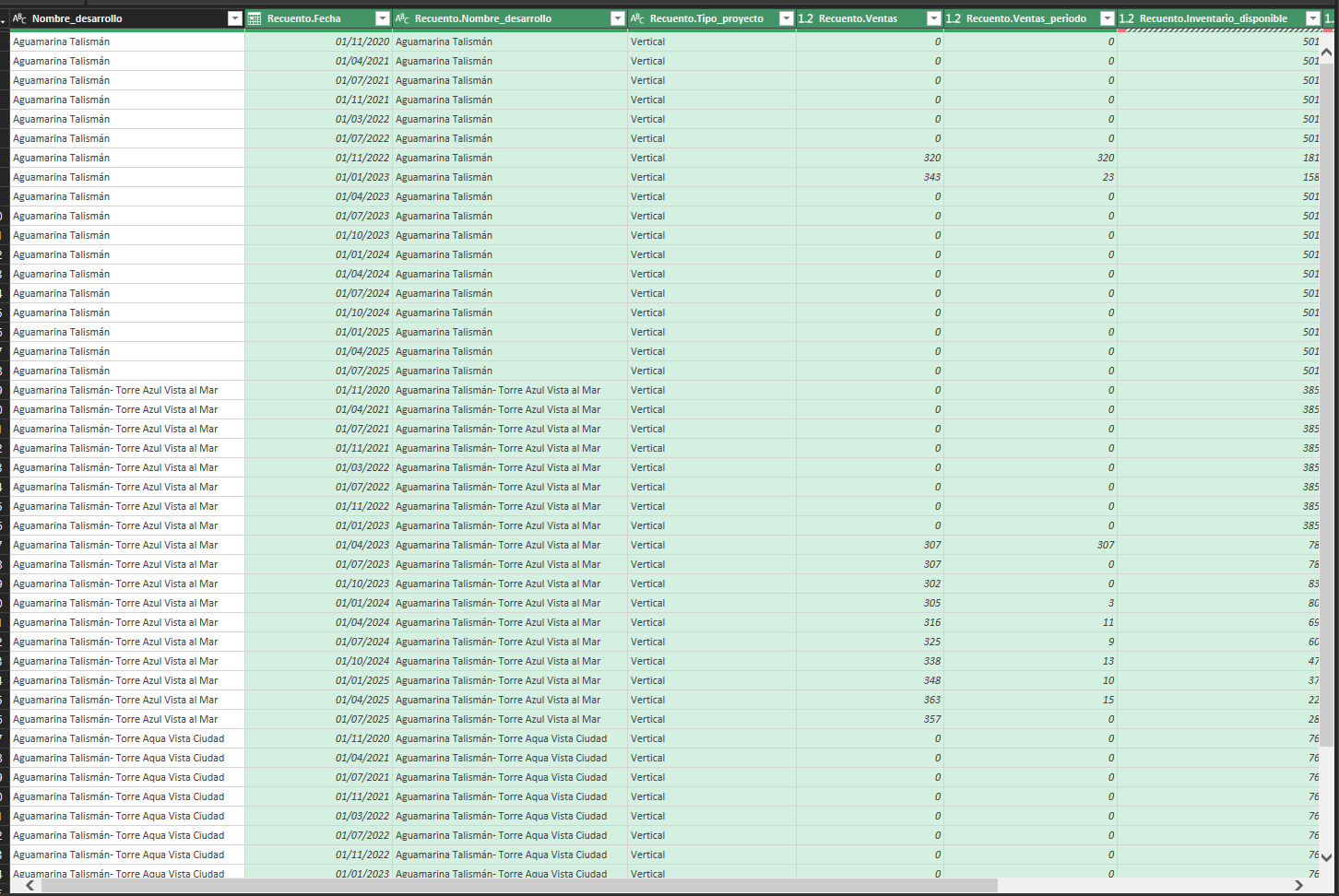This screenshot has height=896, width=1339.
Task: Select the Recuento.Ventas column header
Action: [x=858, y=18]
